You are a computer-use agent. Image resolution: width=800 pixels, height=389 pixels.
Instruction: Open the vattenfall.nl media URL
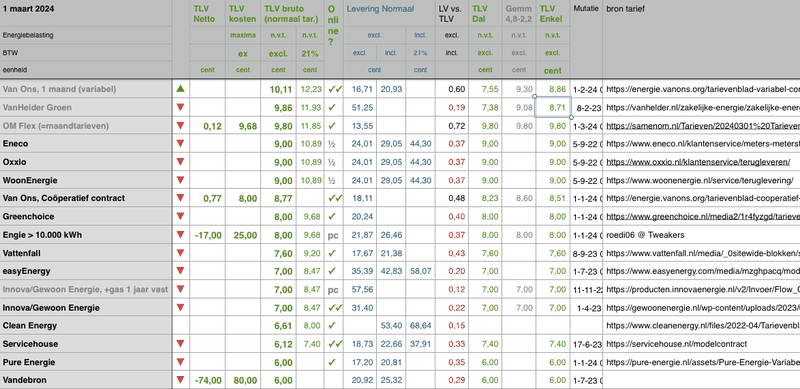(x=703, y=253)
